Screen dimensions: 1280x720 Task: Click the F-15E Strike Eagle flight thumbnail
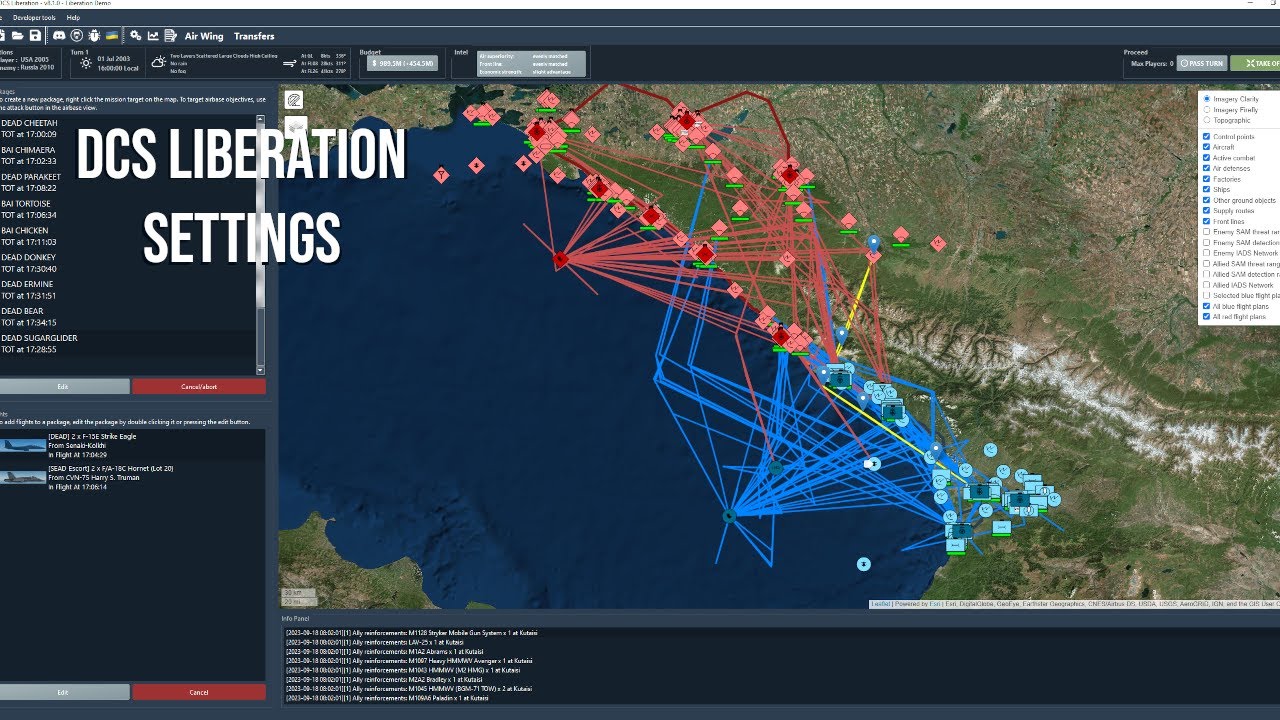click(x=23, y=445)
